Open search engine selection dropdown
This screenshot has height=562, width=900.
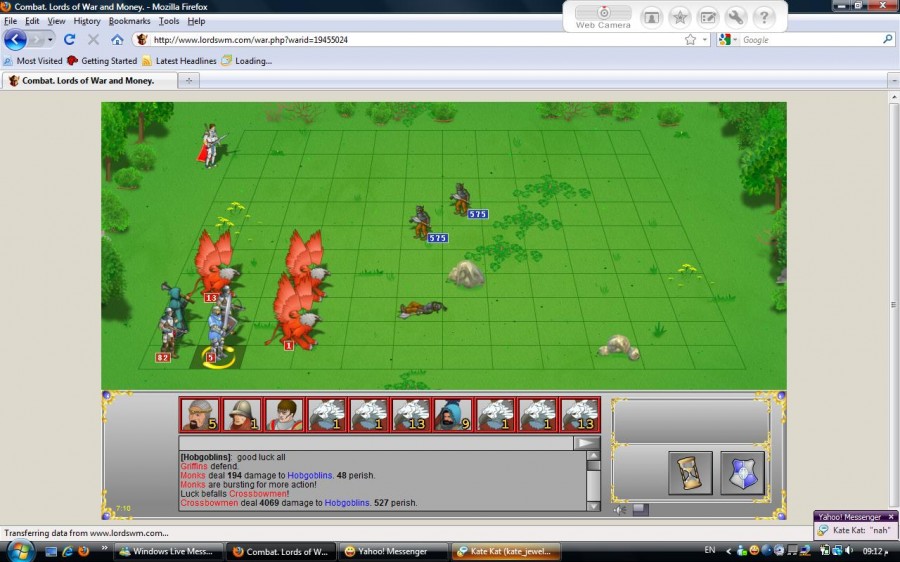pos(727,40)
